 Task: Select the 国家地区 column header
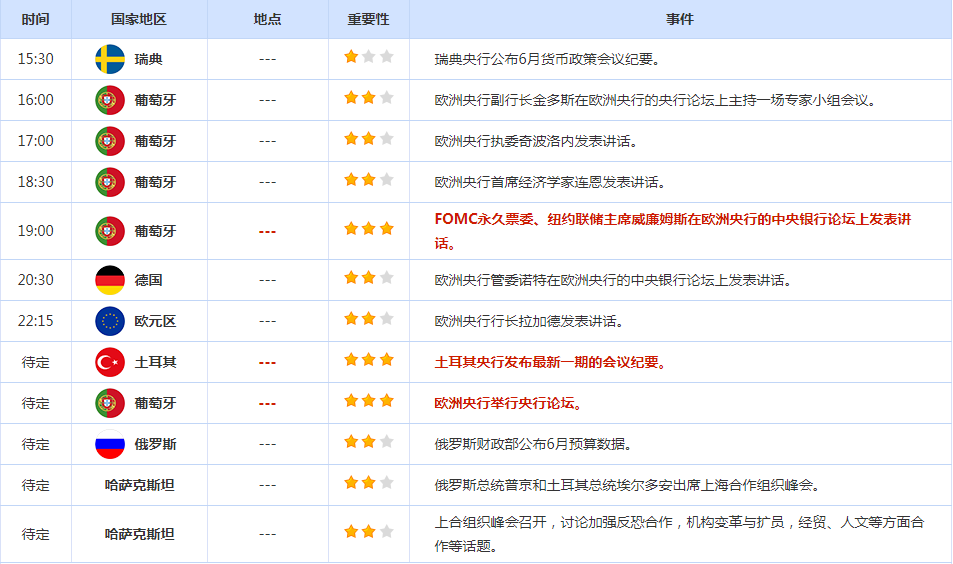(139, 19)
